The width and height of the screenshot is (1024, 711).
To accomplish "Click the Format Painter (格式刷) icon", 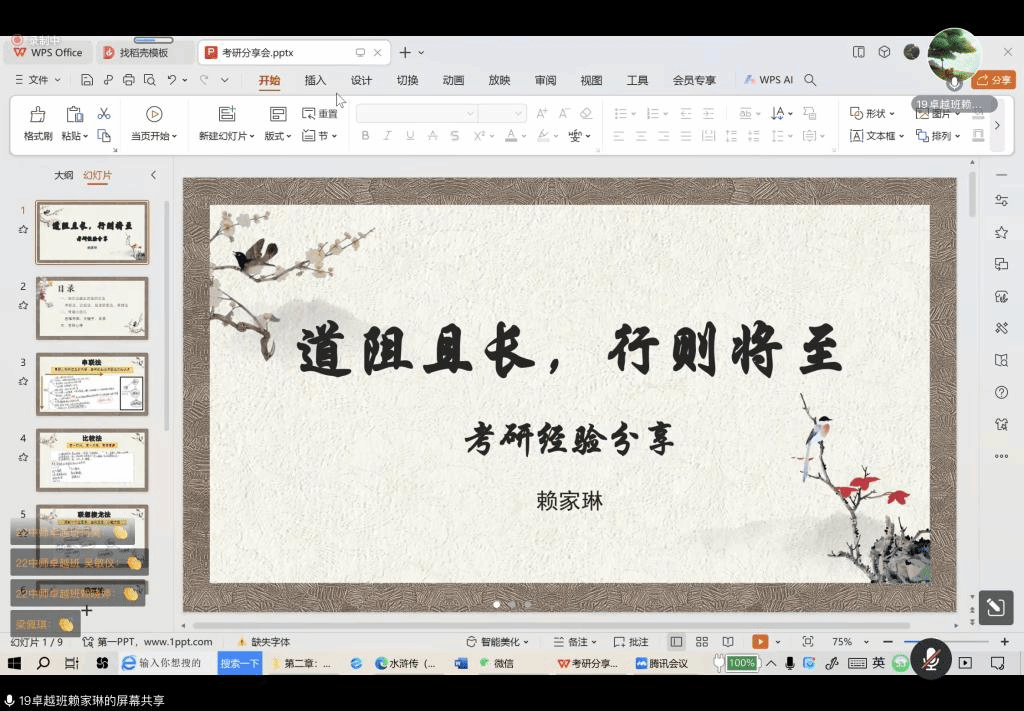I will (38, 114).
